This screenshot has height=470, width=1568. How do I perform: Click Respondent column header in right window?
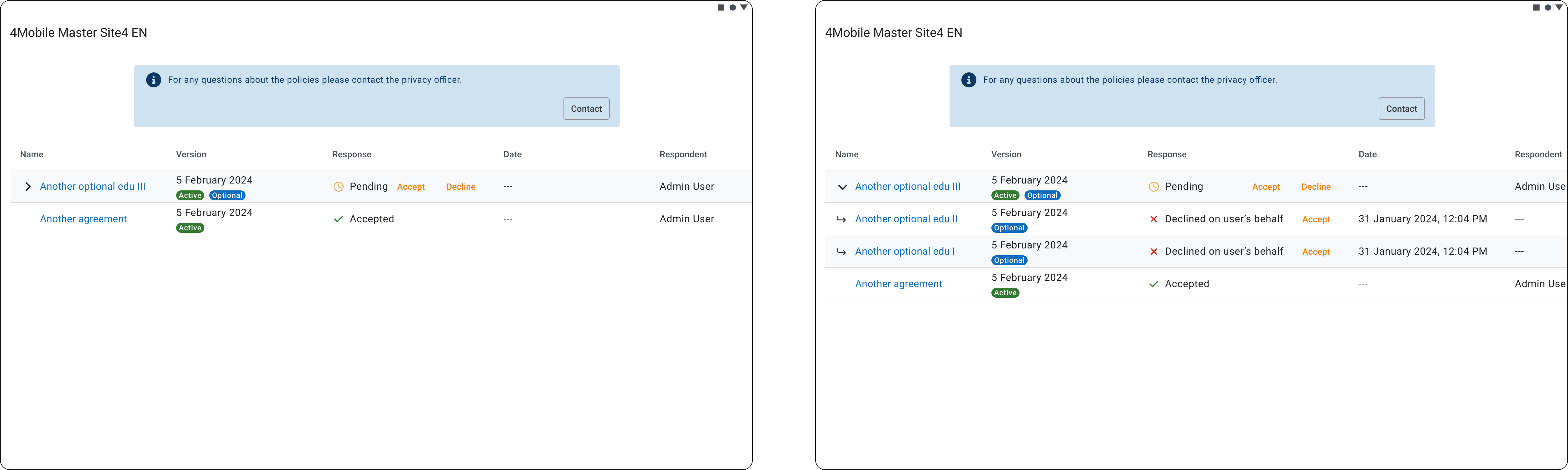[x=1538, y=154]
